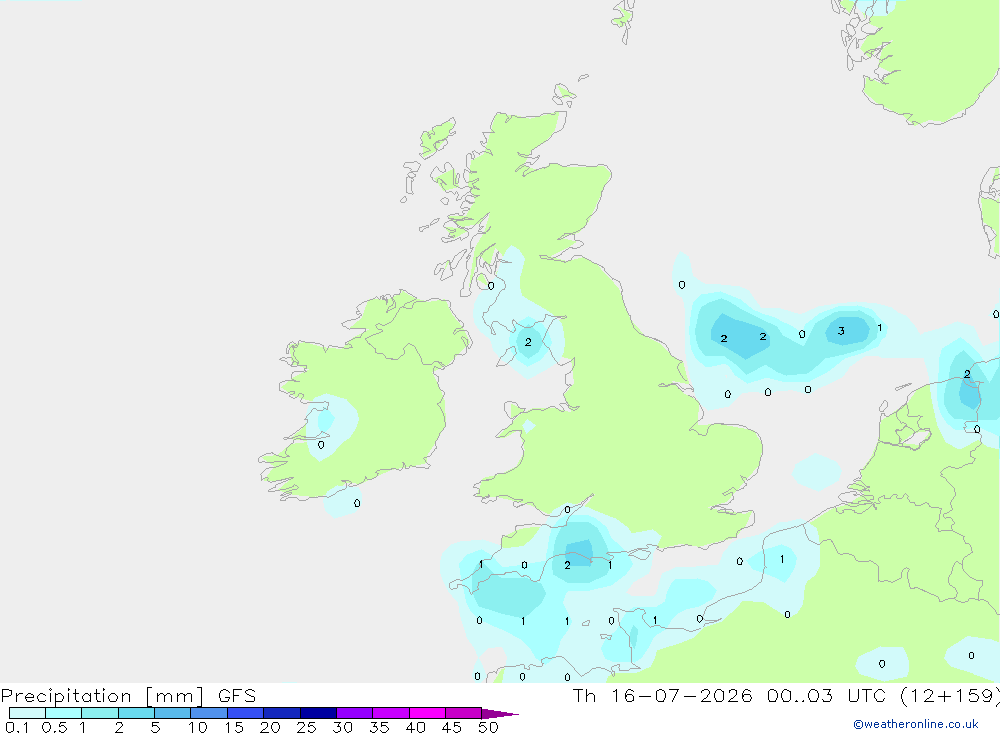This screenshot has height=733, width=1000.
Task: Click the 'Th 16-07-2026' date text
Action: click(x=663, y=695)
